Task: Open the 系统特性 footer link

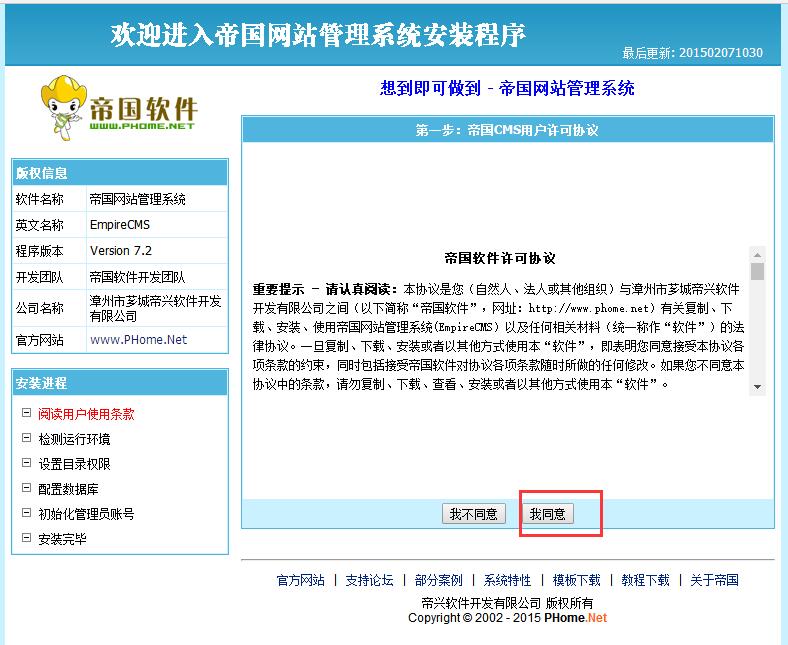Action: (x=507, y=580)
